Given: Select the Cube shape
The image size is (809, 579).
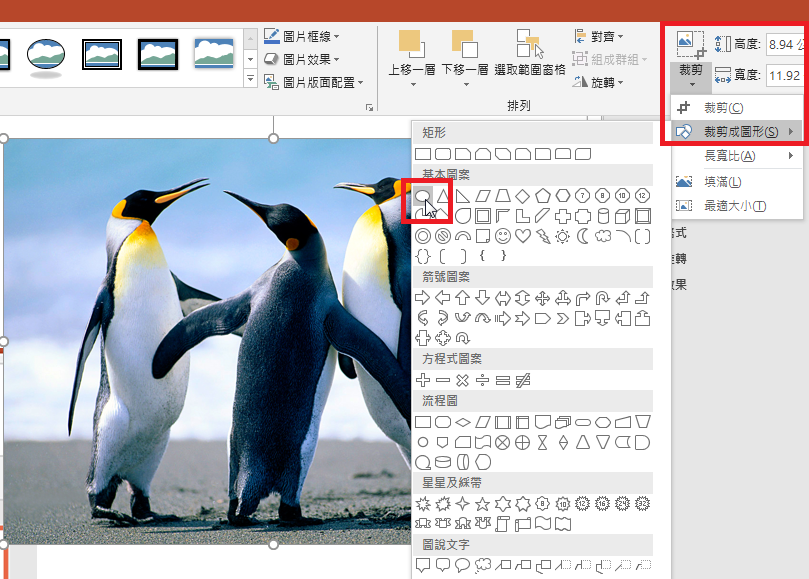Looking at the screenshot, I should [x=623, y=216].
